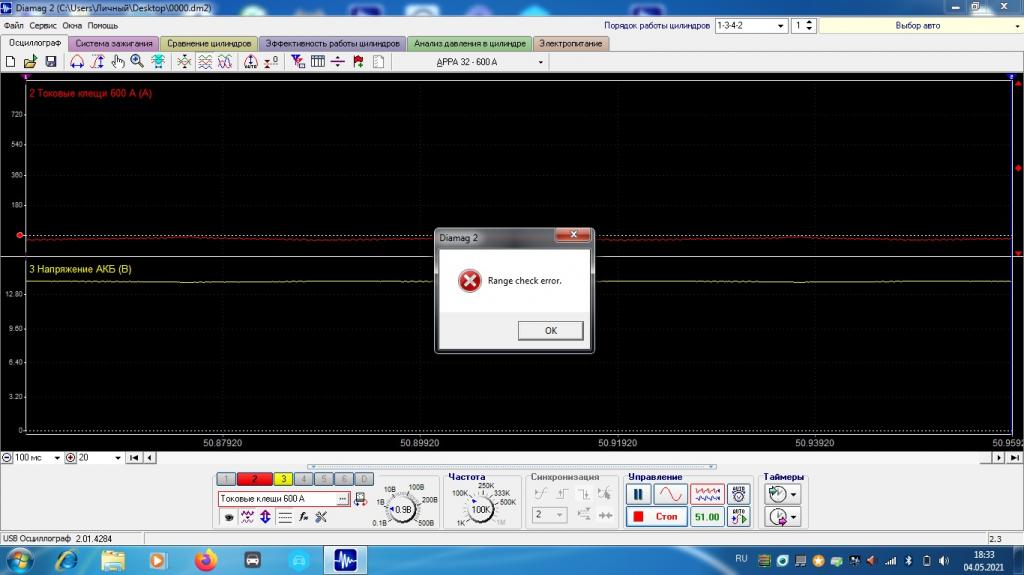This screenshot has height=575, width=1024.
Task: Click the dual waveform recorder mode button
Action: pos(707,495)
